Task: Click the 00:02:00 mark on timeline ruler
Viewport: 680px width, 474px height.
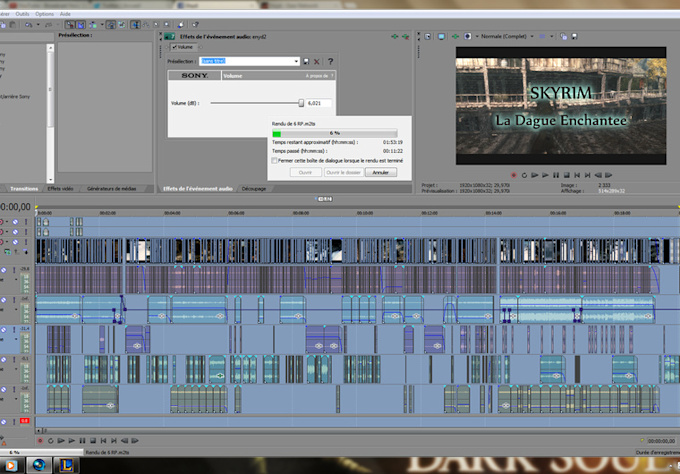Action: [x=108, y=213]
